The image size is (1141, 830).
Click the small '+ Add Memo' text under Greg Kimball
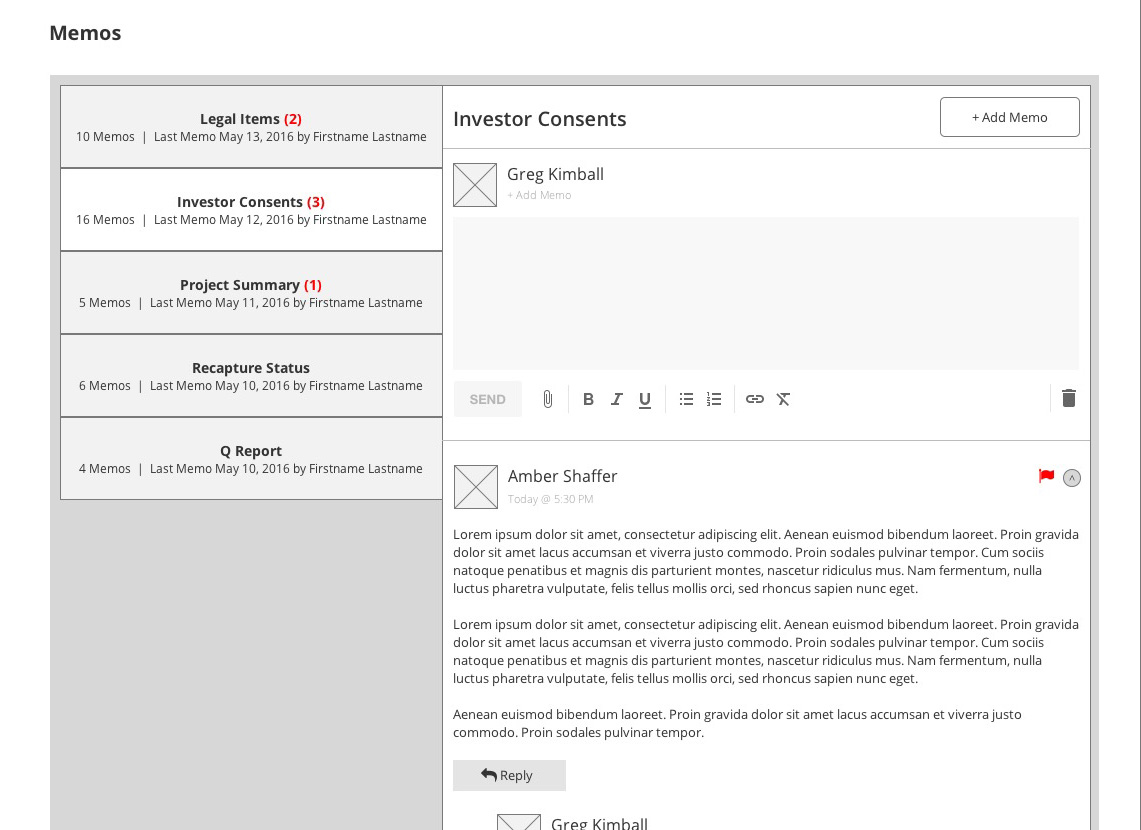click(539, 195)
